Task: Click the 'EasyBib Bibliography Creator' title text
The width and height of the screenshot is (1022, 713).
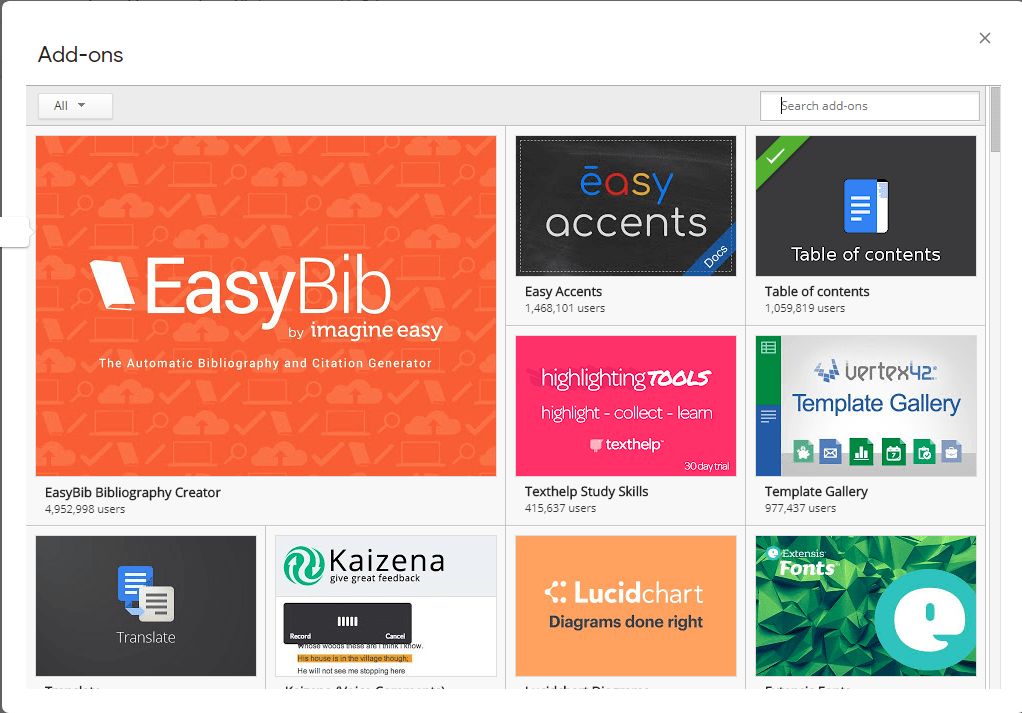Action: click(132, 493)
